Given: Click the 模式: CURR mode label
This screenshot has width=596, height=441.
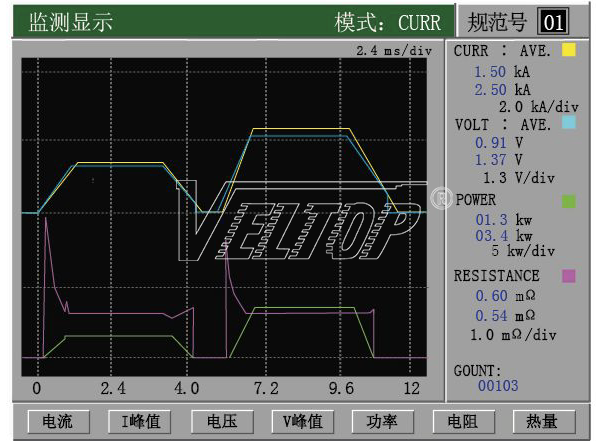Looking at the screenshot, I should [388, 22].
